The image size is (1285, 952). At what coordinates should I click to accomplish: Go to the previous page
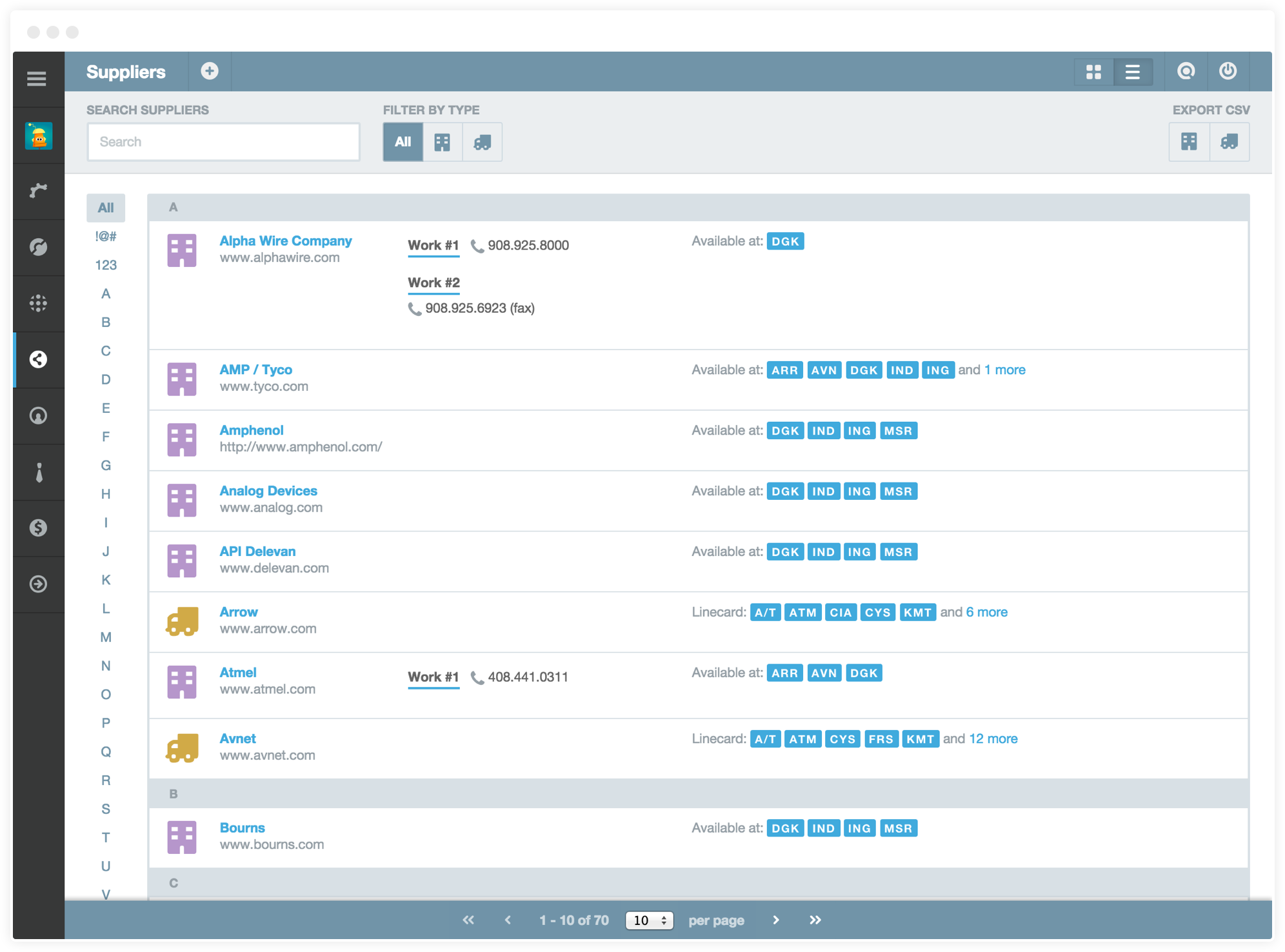[x=508, y=920]
